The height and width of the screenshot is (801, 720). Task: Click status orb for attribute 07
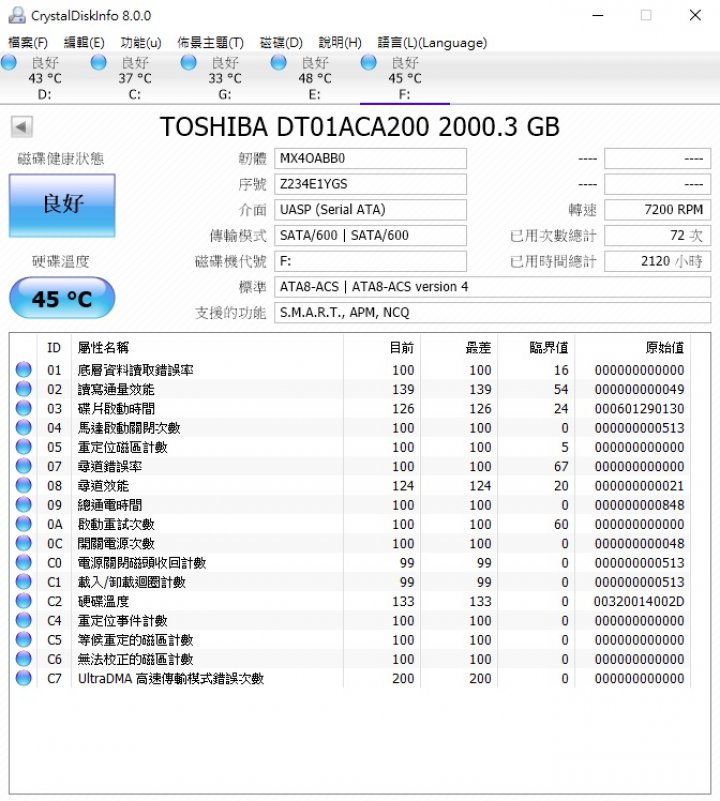[x=24, y=466]
